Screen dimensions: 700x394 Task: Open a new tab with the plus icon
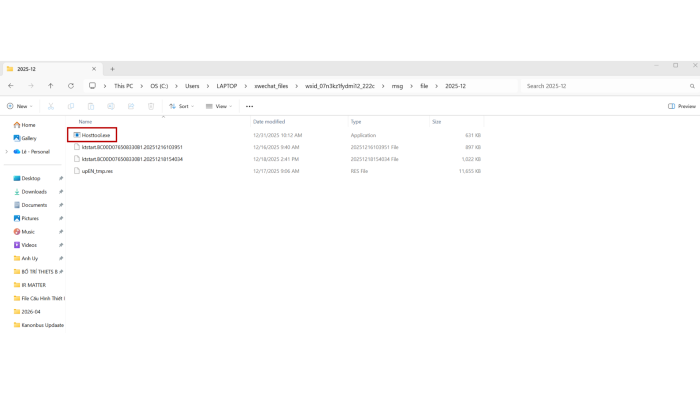point(112,69)
